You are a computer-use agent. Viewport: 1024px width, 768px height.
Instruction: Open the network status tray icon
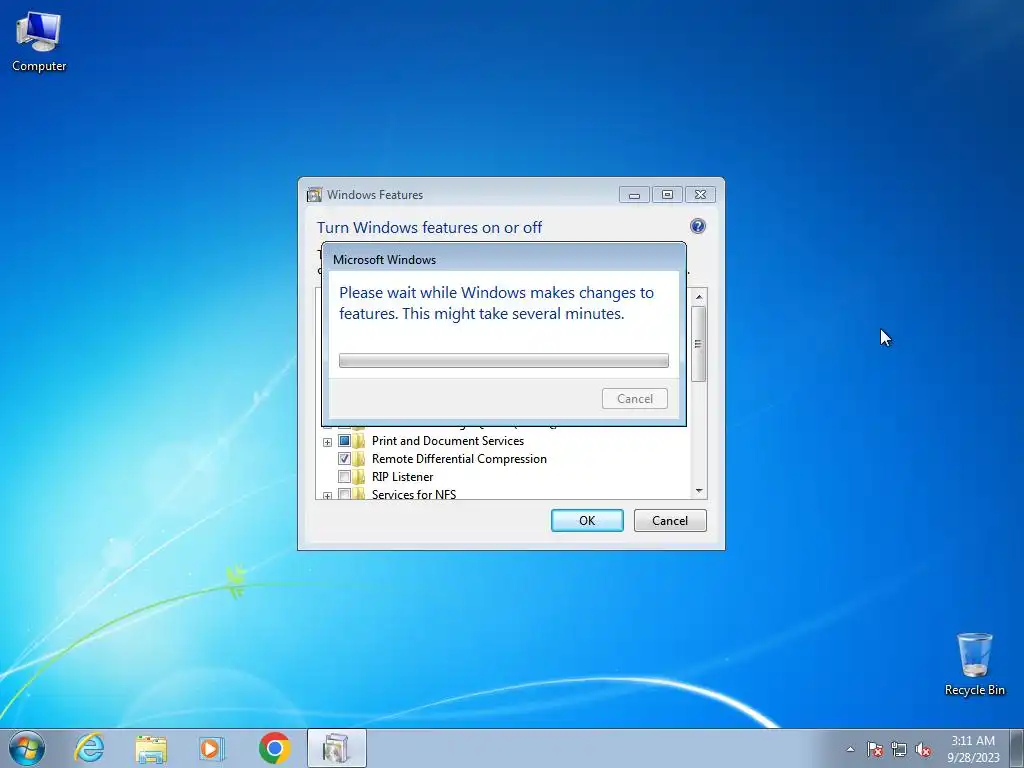[x=899, y=749]
